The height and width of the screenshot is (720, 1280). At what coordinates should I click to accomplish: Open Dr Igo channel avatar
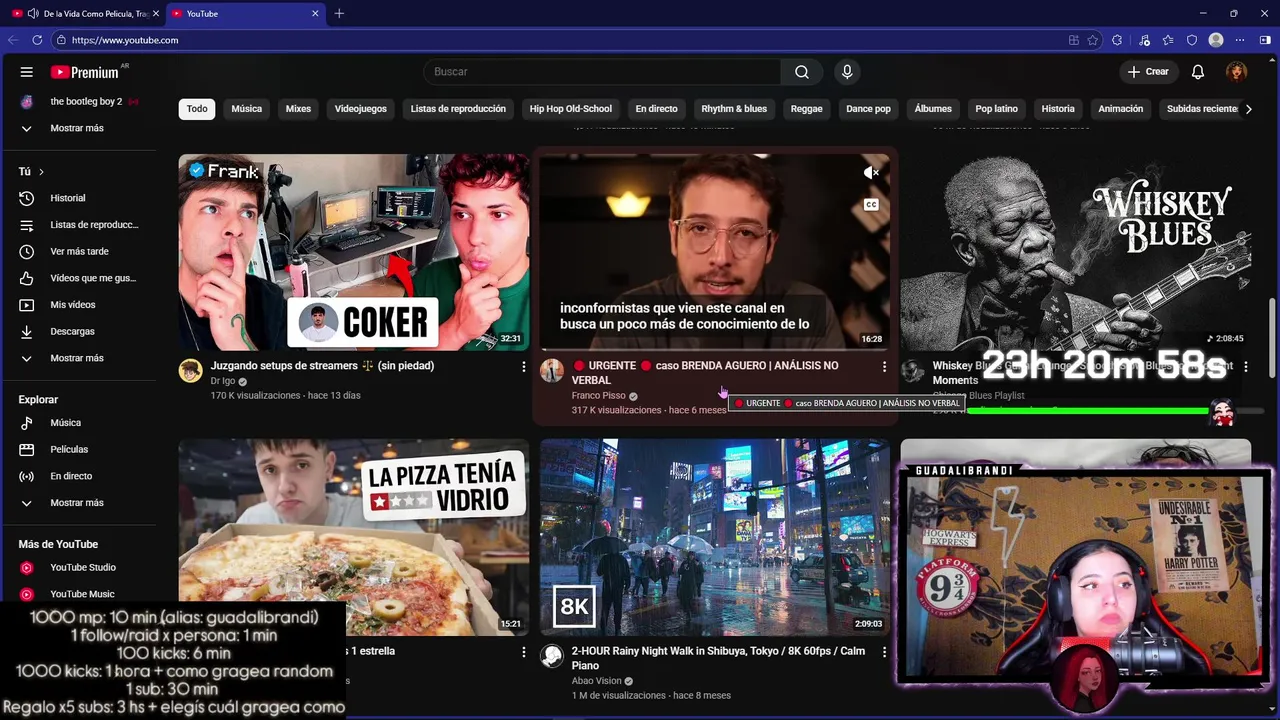190,371
